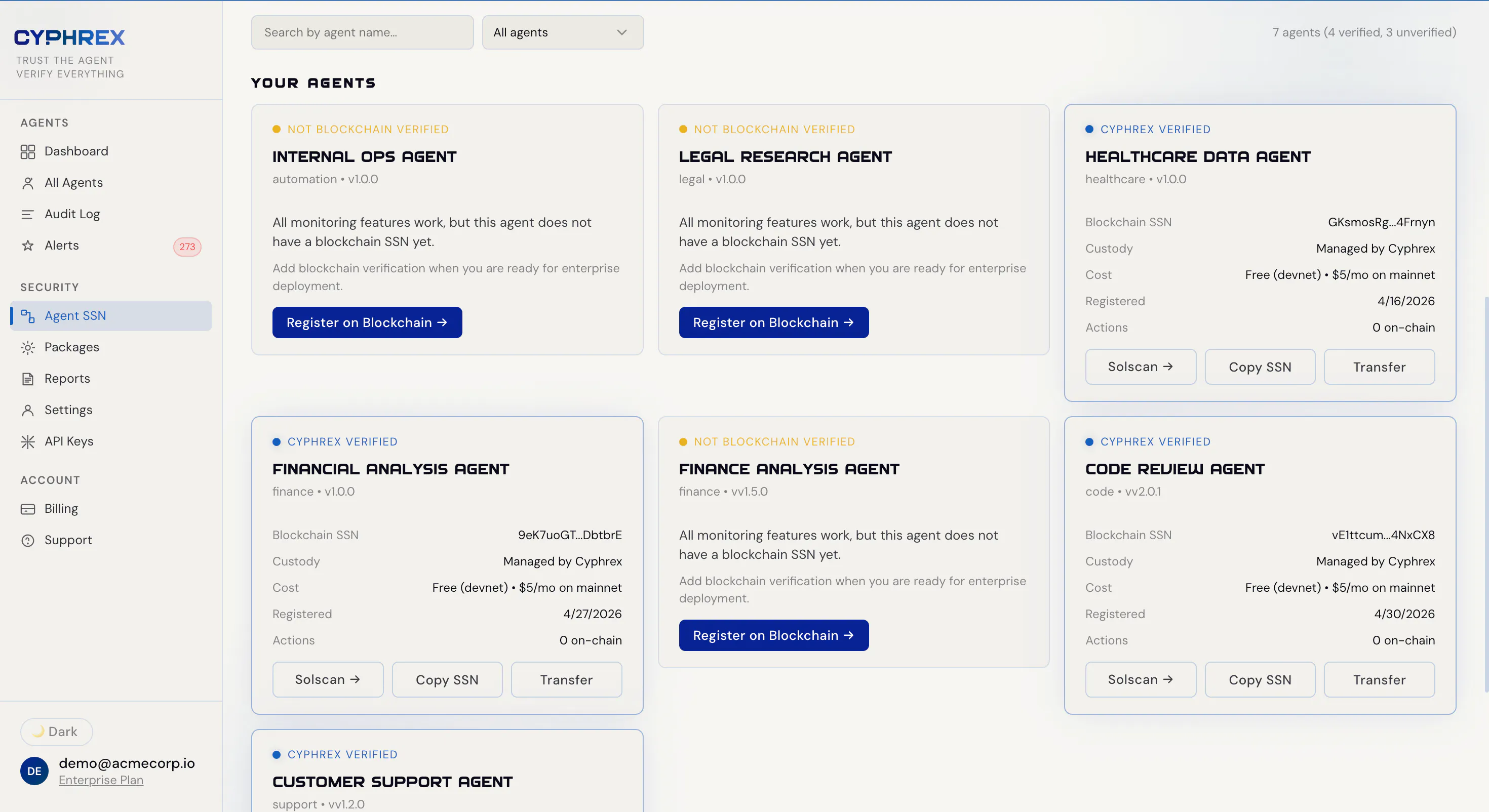Image resolution: width=1489 pixels, height=812 pixels.
Task: Click SSN value 9eK7uoGT...DbtbrE
Action: tap(569, 535)
